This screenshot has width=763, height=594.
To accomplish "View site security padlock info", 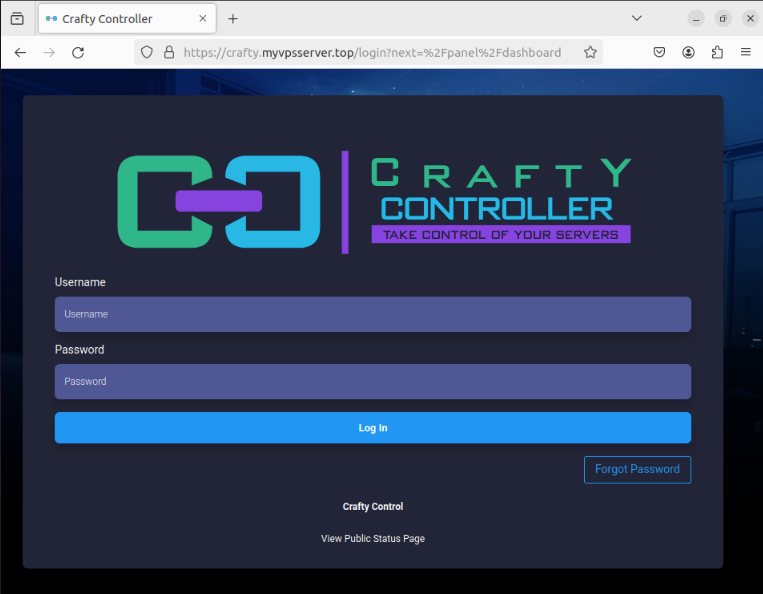I will click(169, 52).
